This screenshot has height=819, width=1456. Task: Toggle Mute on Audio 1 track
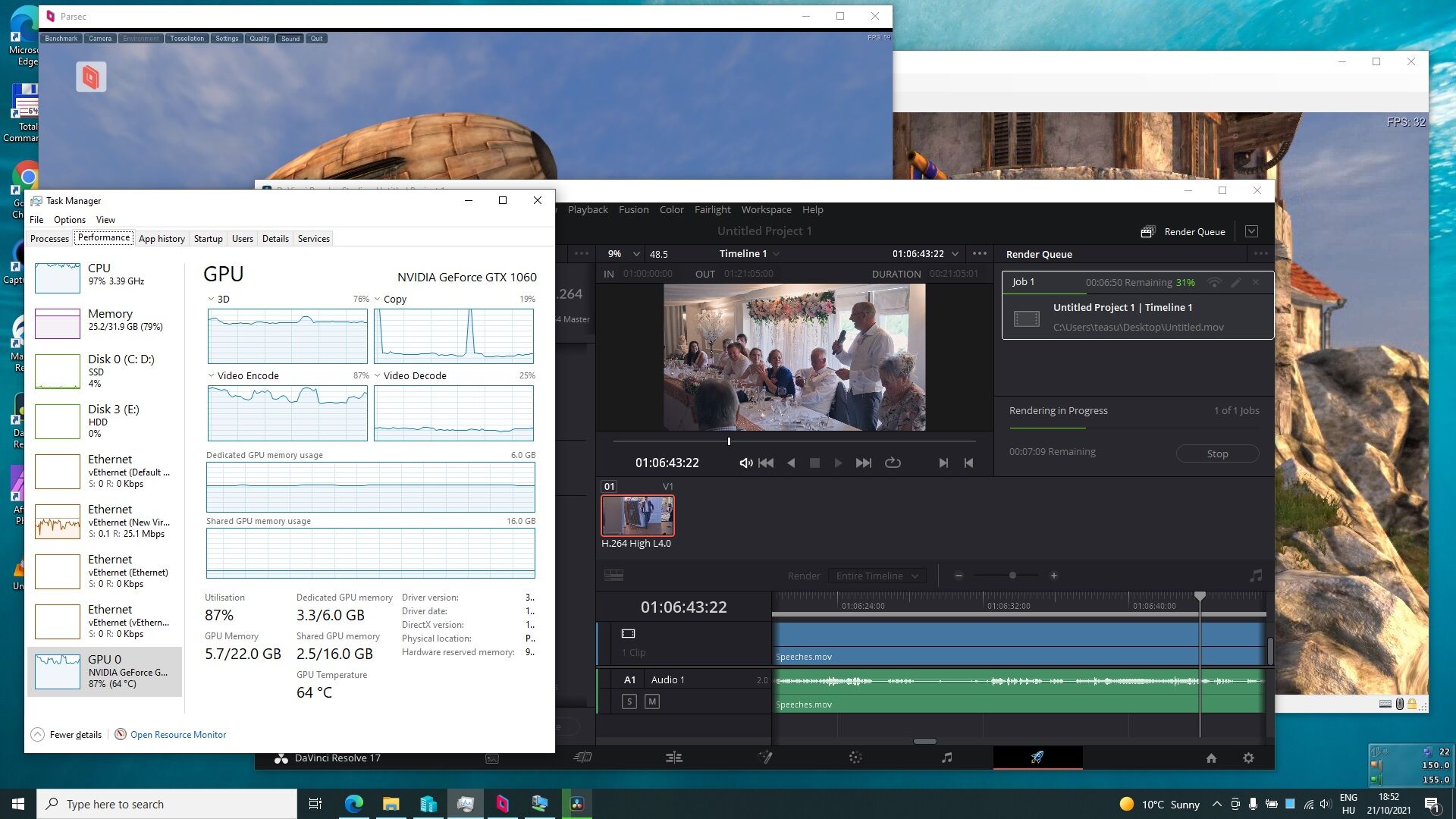[x=652, y=701]
